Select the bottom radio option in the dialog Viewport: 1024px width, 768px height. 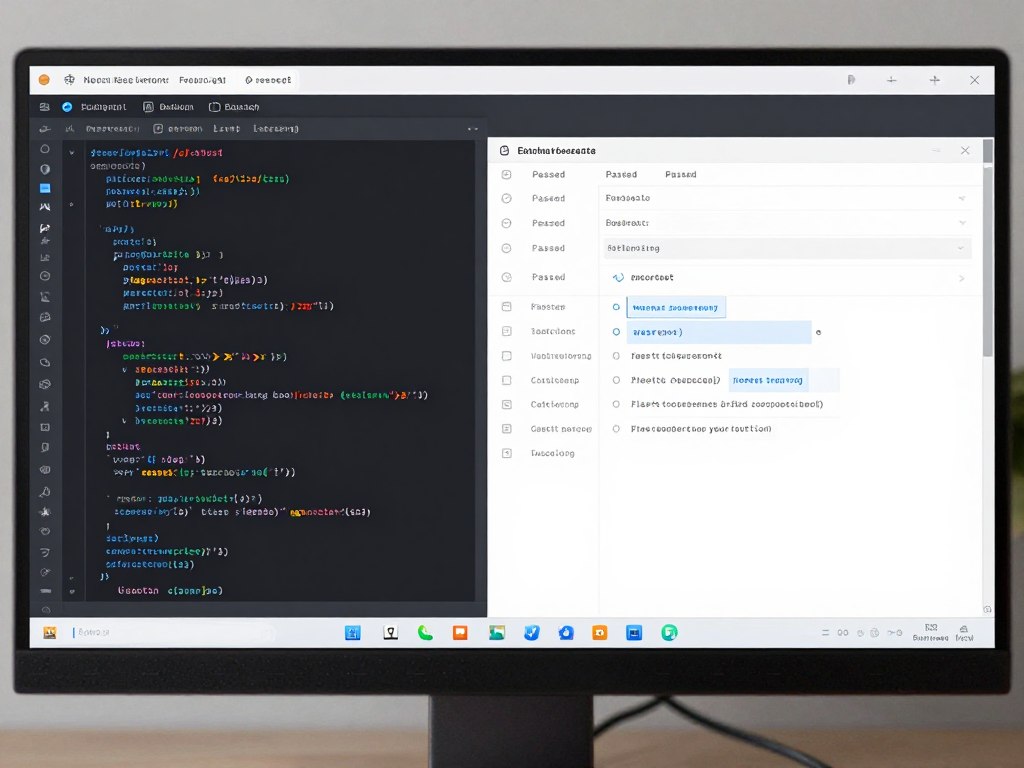616,429
